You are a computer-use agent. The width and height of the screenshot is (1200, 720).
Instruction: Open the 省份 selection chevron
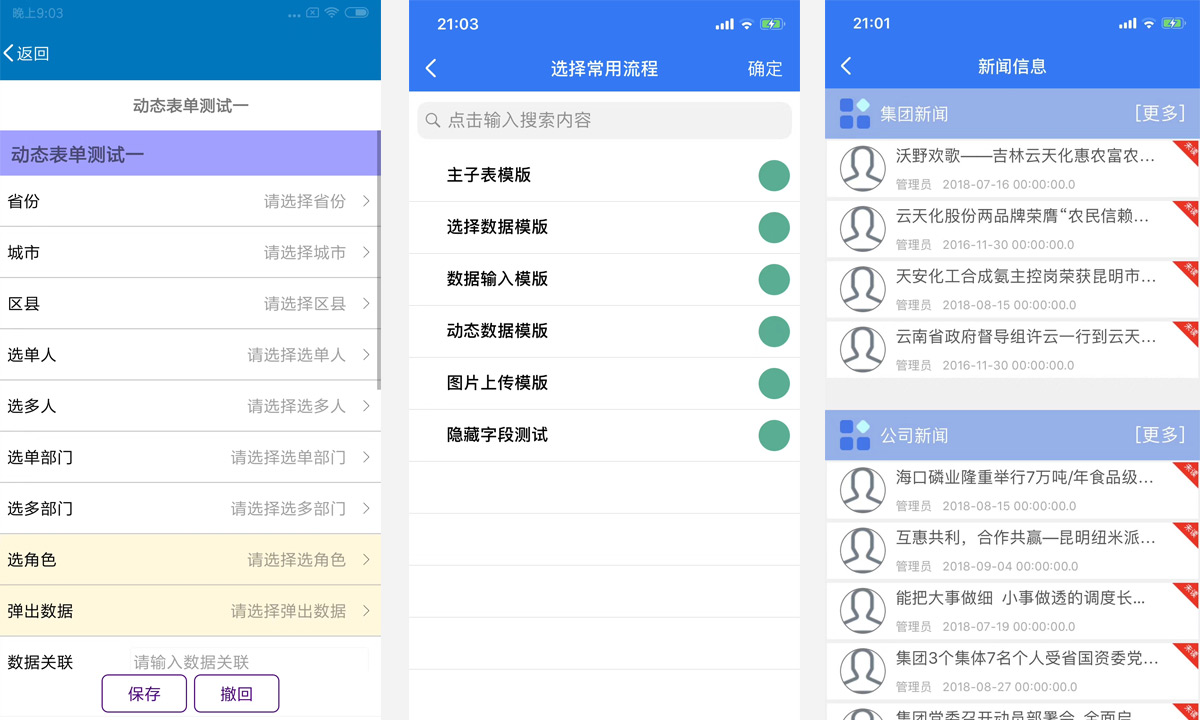point(366,201)
